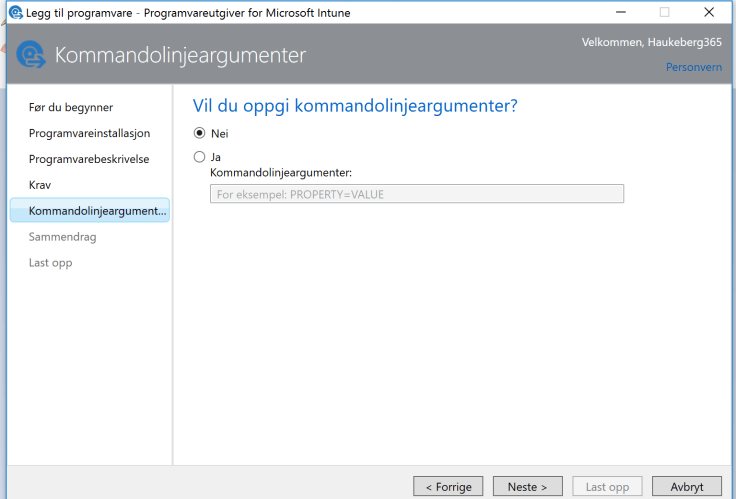Click the Kommandolinjeargumenter: field label
The image size is (736, 499).
click(x=281, y=173)
